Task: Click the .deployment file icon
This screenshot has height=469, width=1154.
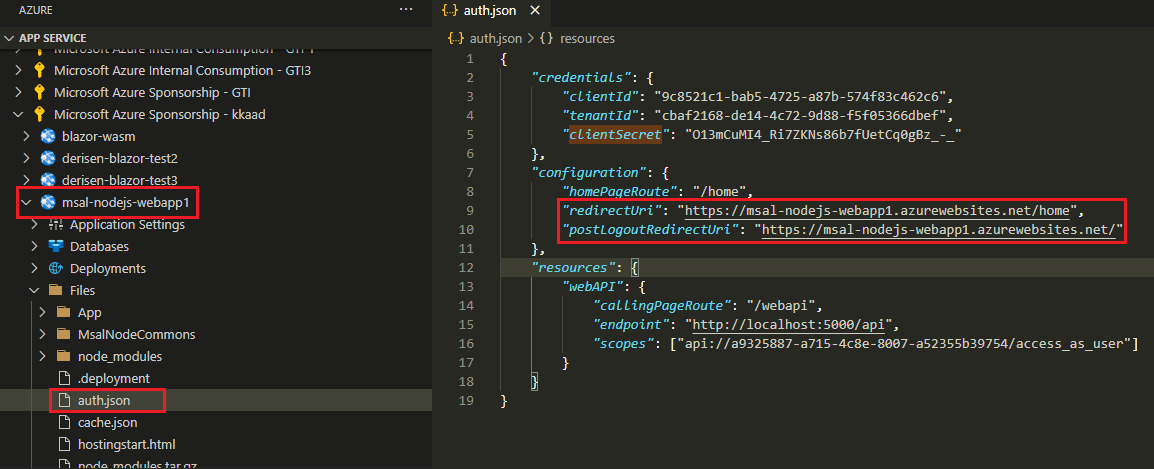Action: click(64, 378)
